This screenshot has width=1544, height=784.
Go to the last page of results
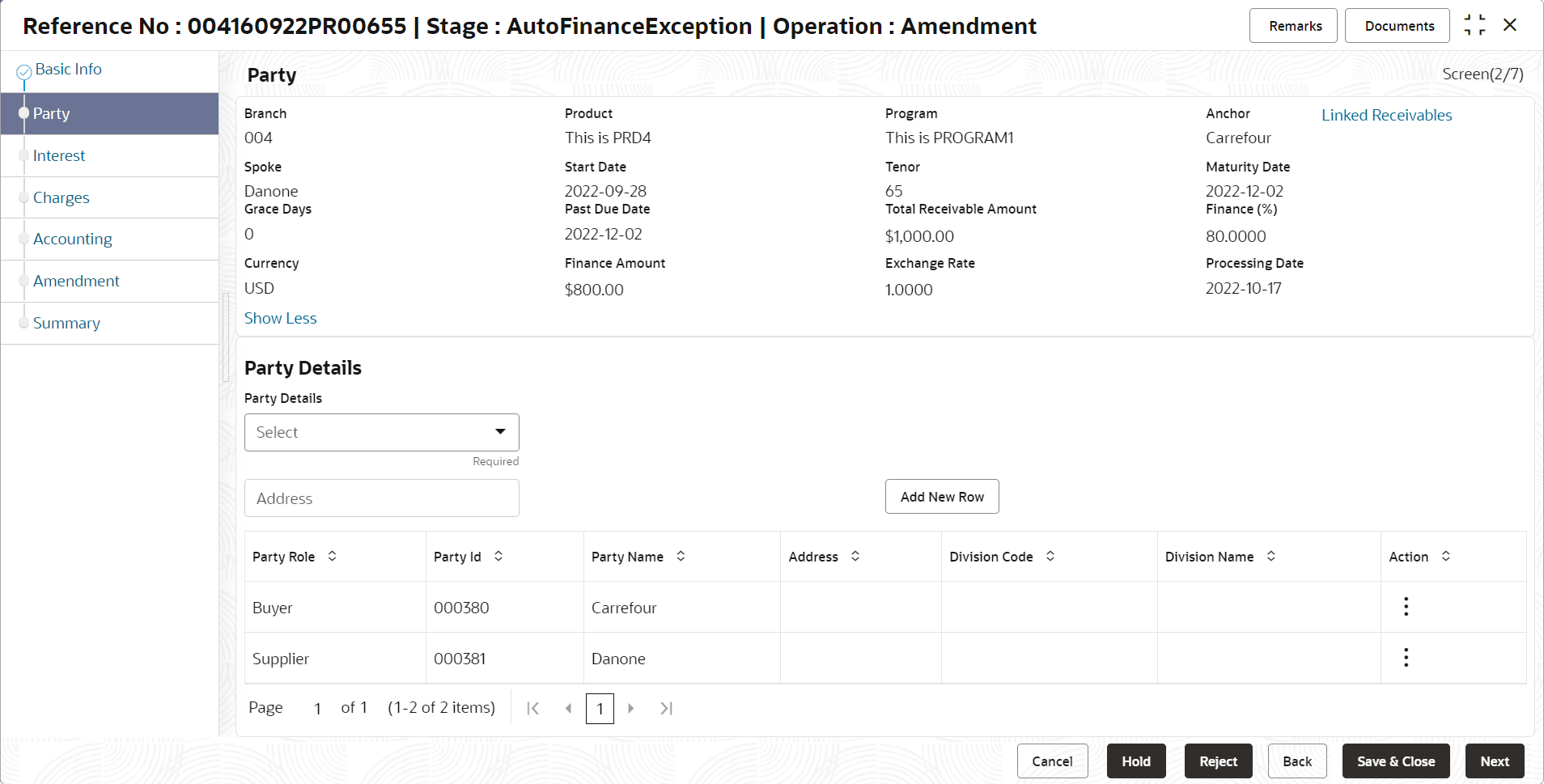(x=666, y=709)
